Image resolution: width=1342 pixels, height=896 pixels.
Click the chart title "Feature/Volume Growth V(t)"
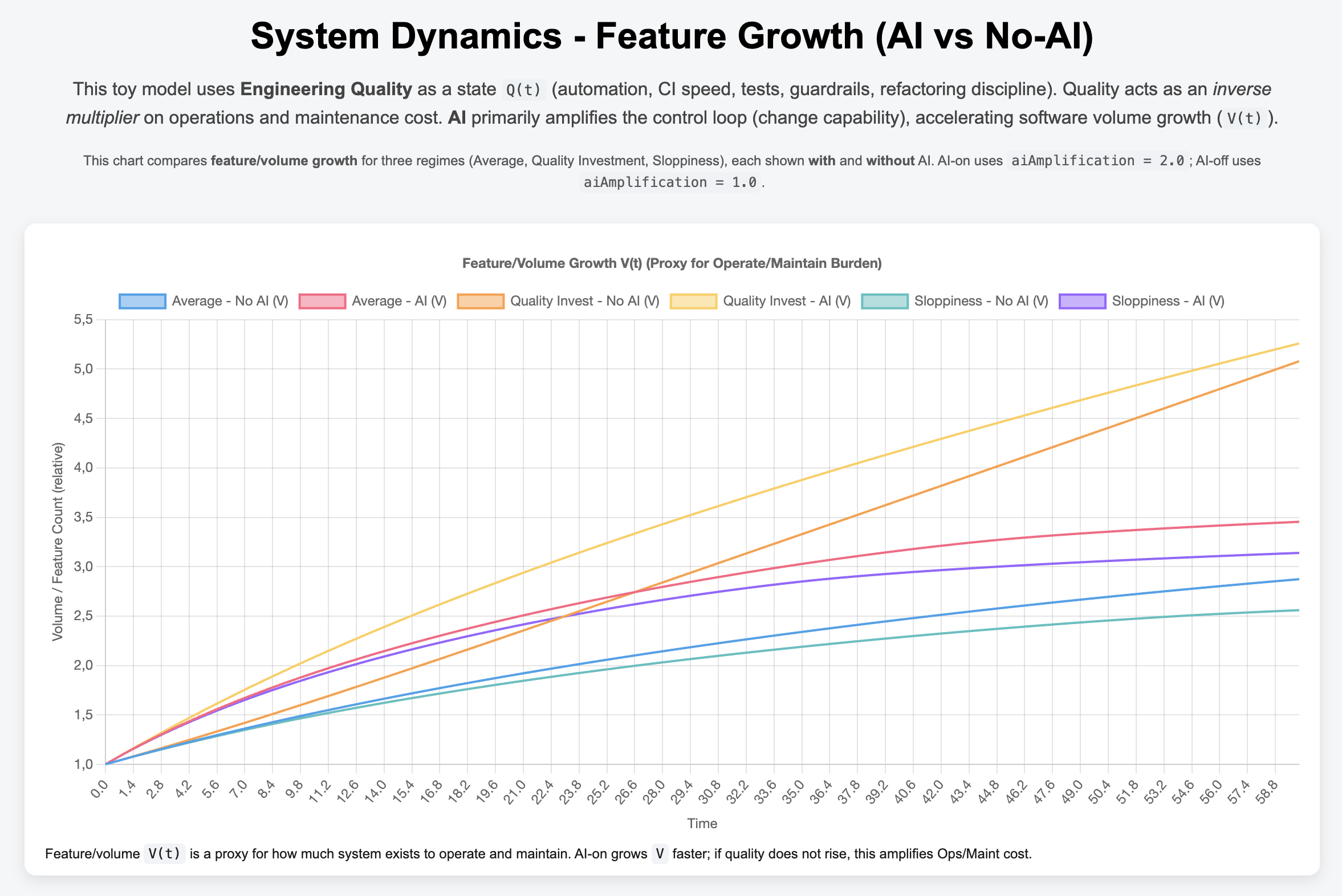pos(672,263)
